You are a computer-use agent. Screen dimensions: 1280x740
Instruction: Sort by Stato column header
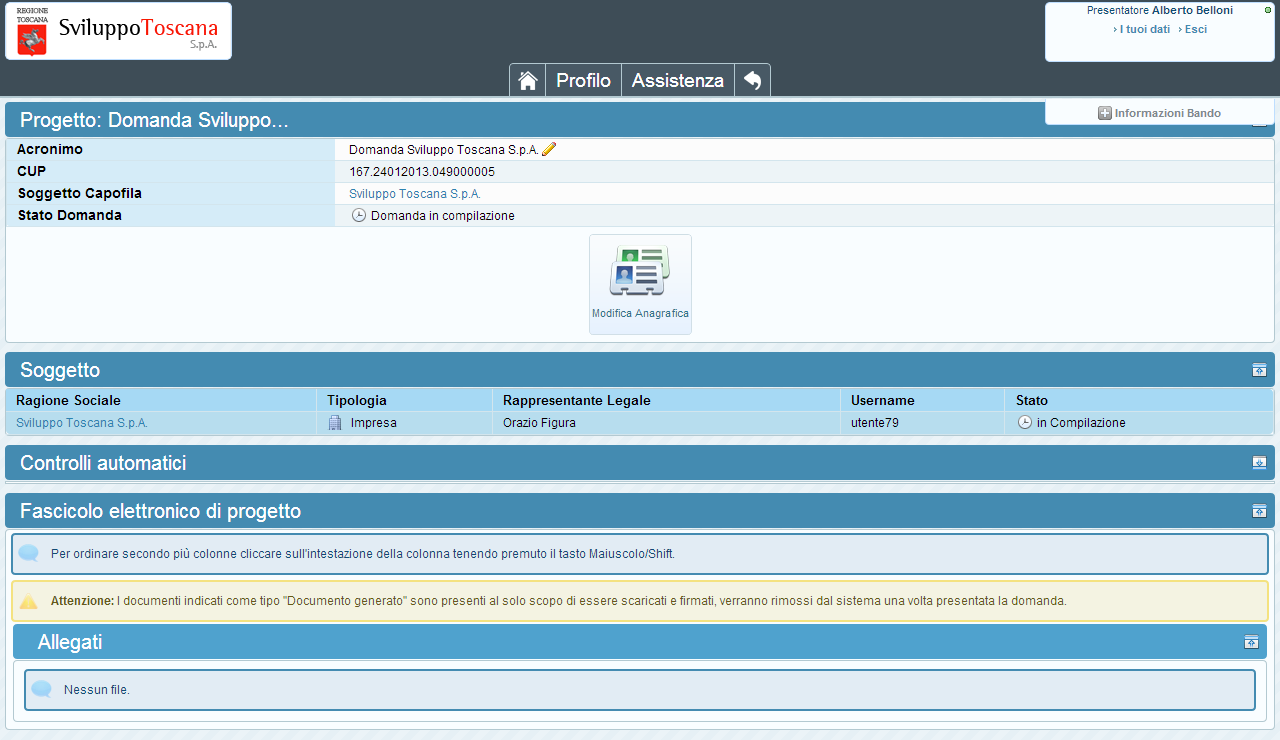point(1032,400)
